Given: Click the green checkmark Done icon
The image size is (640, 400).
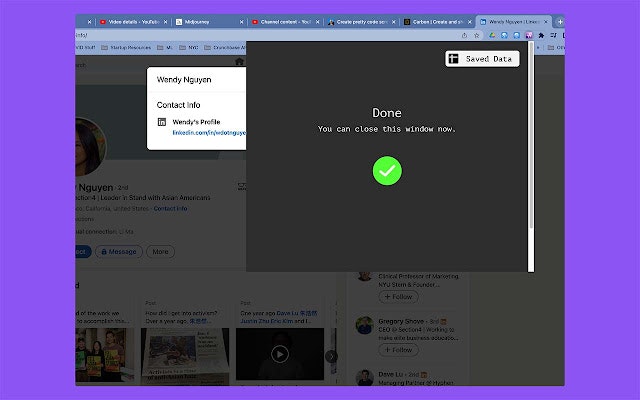Looking at the screenshot, I should [x=387, y=171].
